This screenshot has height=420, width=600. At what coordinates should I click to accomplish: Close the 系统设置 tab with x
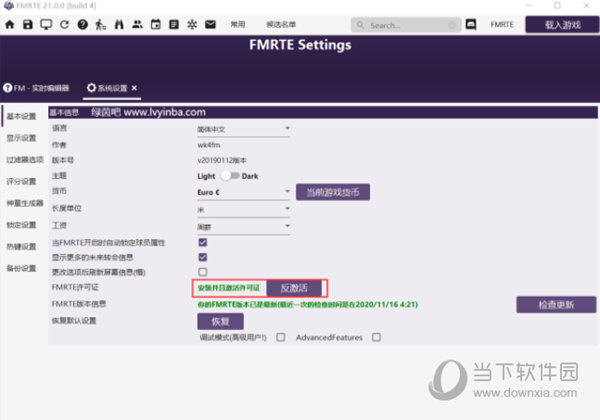pos(134,88)
